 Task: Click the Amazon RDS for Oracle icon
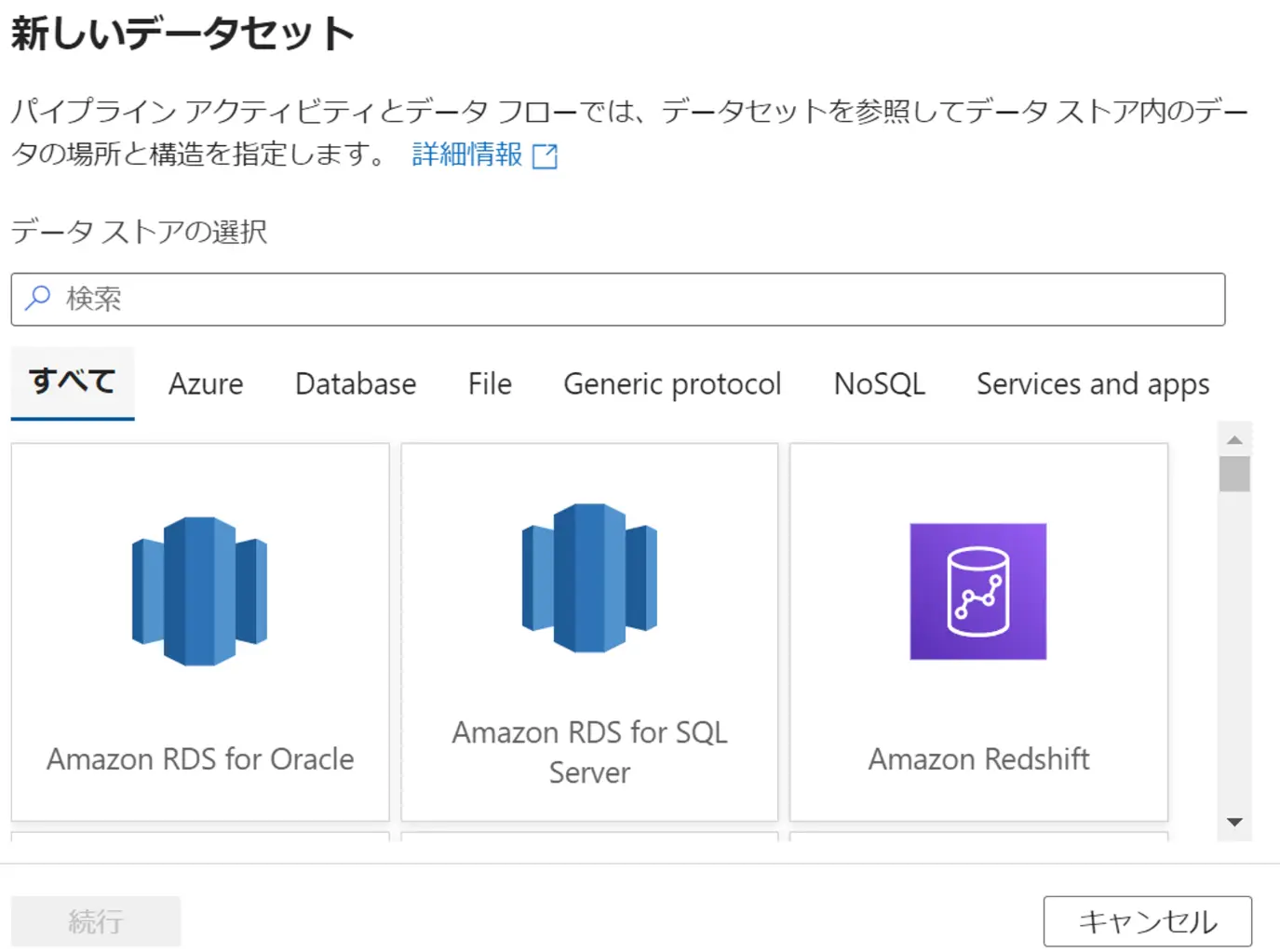199,591
